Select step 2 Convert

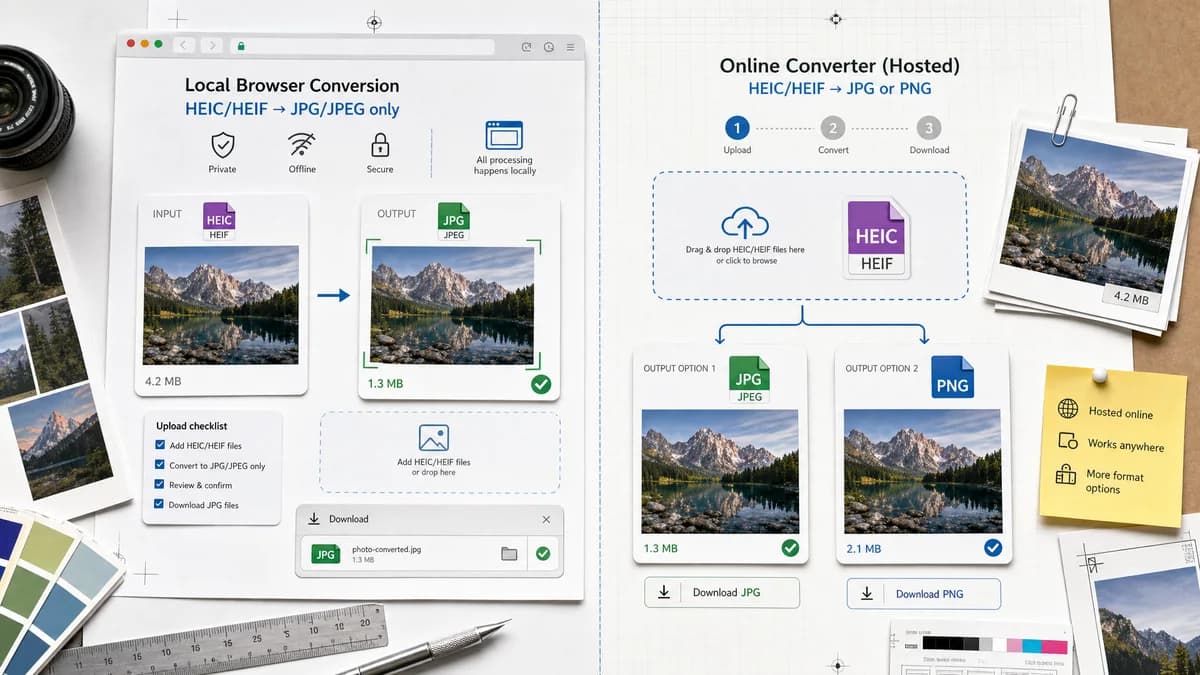click(833, 128)
